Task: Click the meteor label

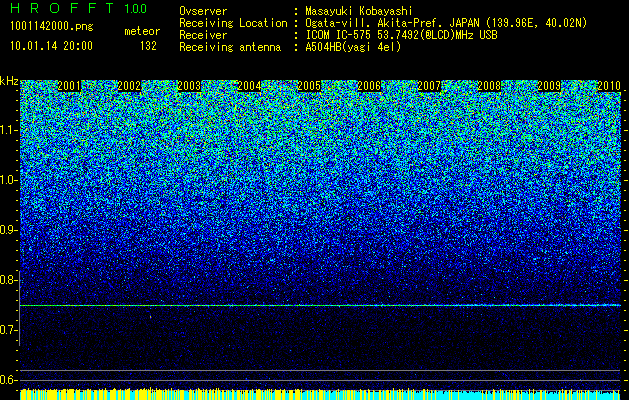Action: (x=142, y=31)
